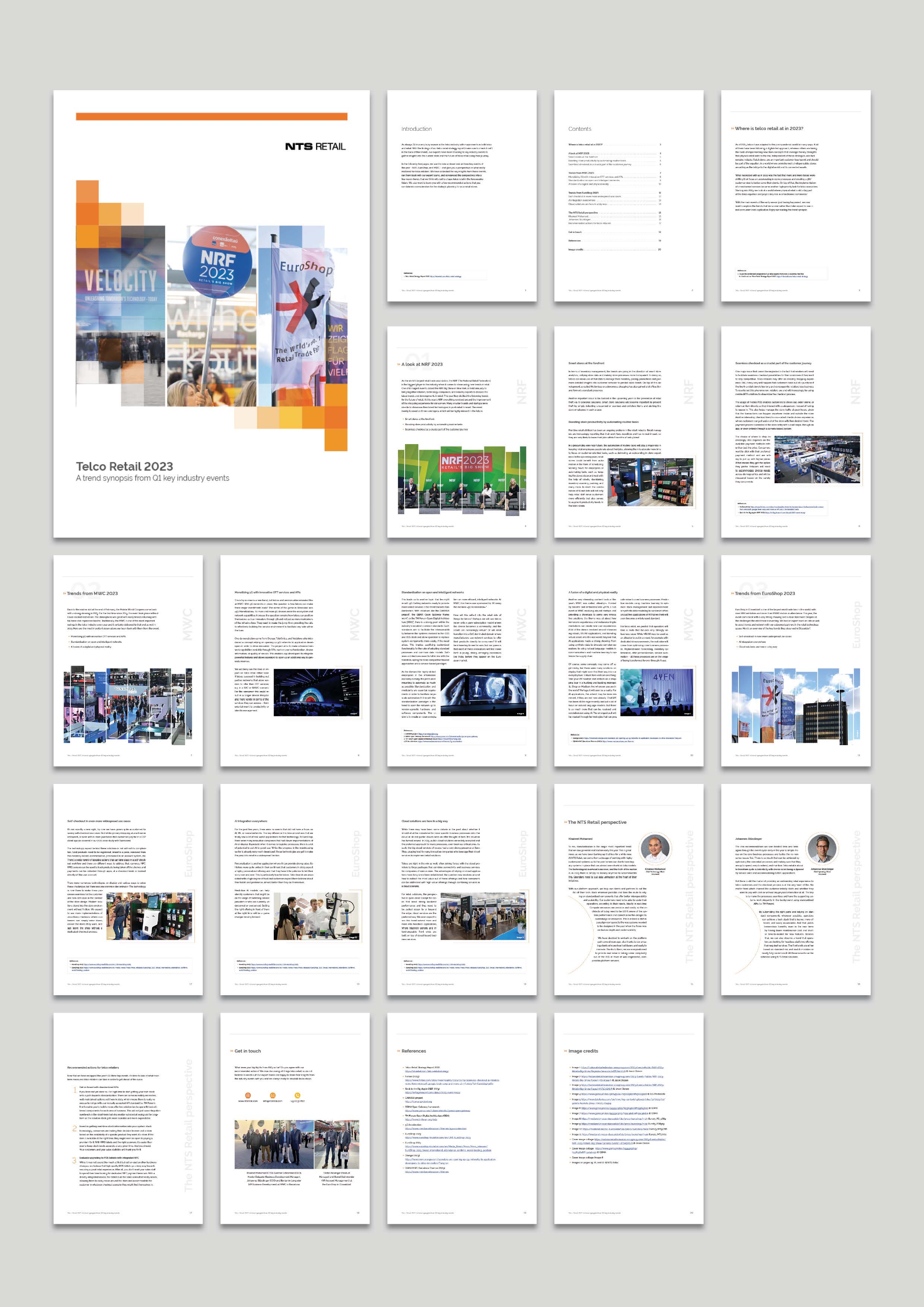Click the orange globe website icon
This screenshot has height=1307, width=924.
(x=248, y=1095)
